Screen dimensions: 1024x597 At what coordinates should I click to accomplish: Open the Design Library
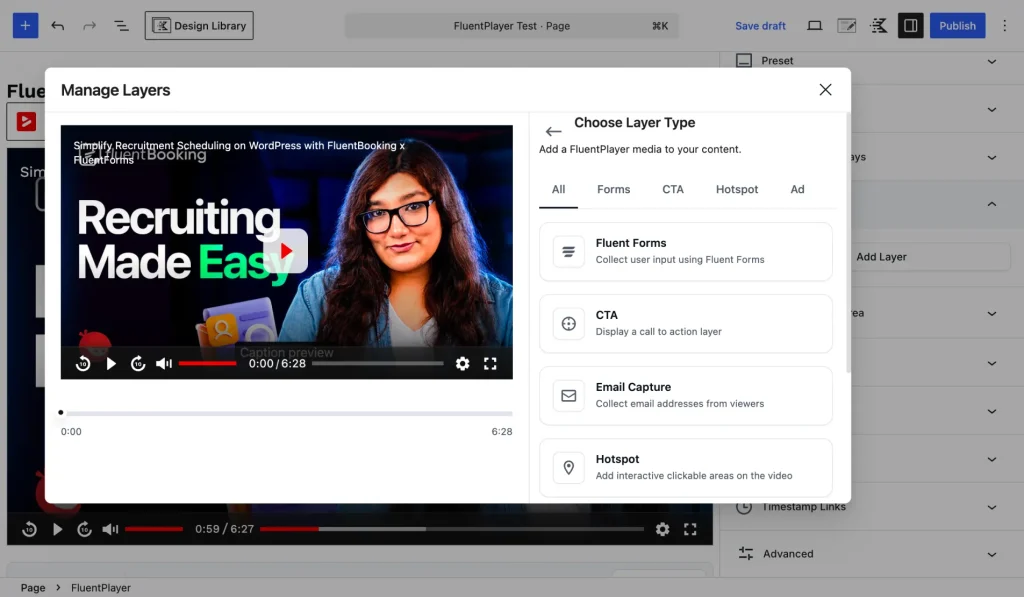coord(199,25)
